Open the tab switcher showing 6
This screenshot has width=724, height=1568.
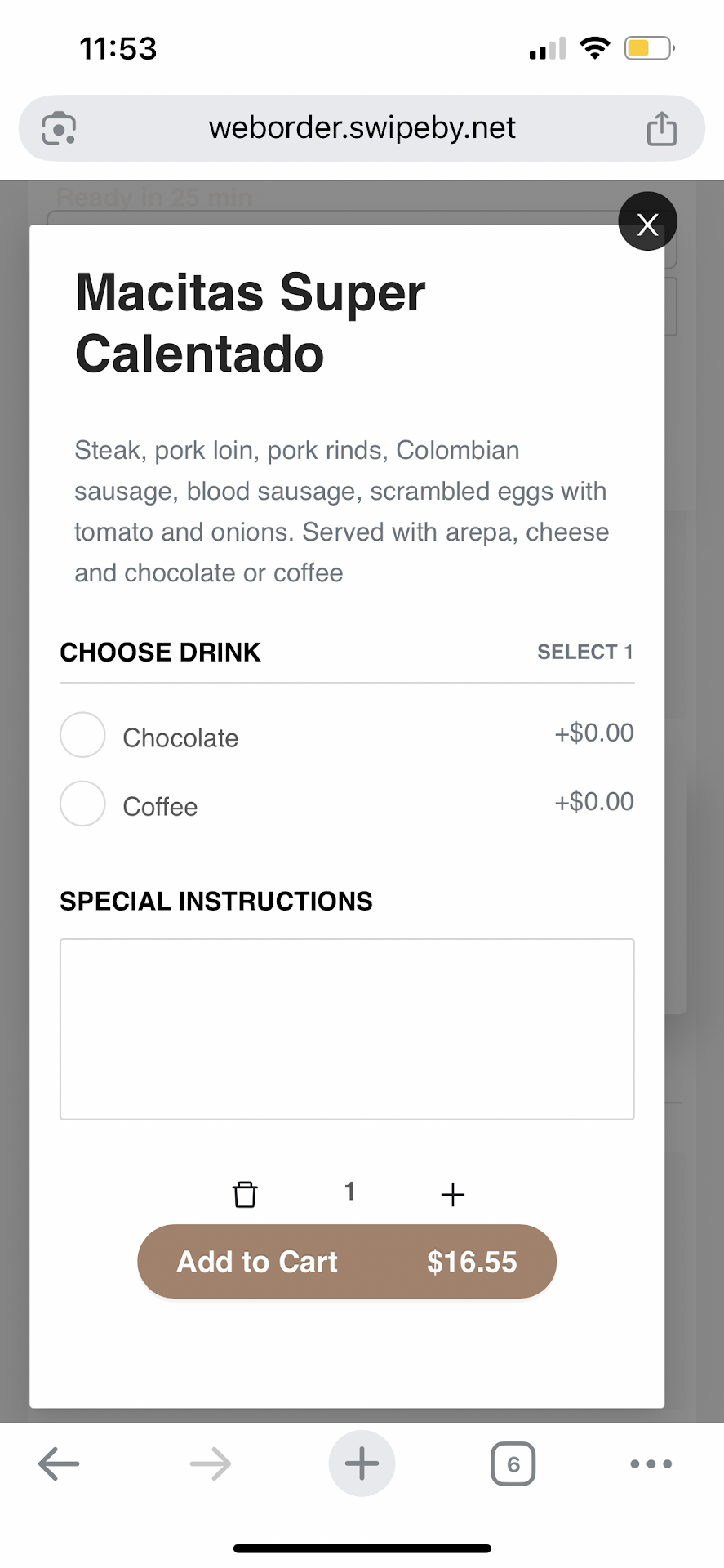point(513,1464)
